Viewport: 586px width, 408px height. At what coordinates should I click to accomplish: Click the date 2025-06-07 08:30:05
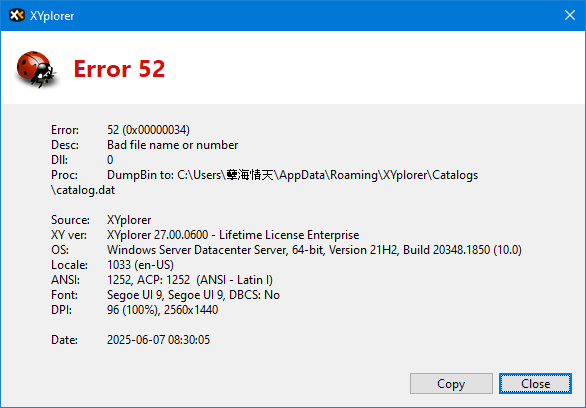[158, 340]
